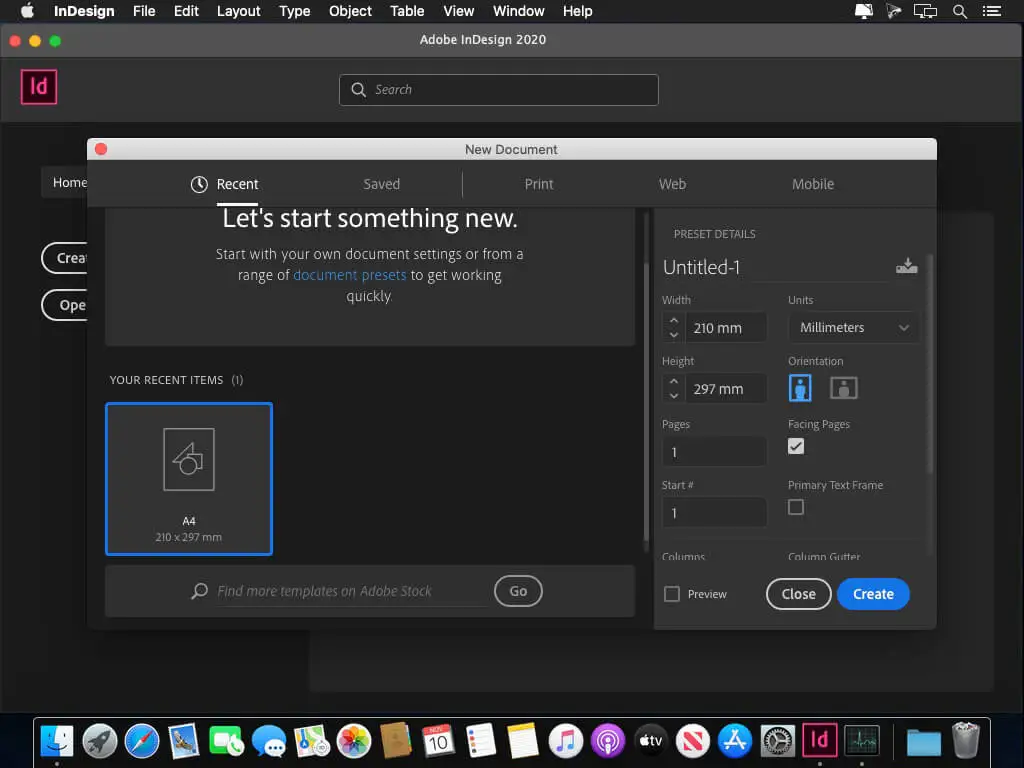Screen dimensions: 1024x768
Task: Enable Primary Text Frame
Action: [796, 507]
